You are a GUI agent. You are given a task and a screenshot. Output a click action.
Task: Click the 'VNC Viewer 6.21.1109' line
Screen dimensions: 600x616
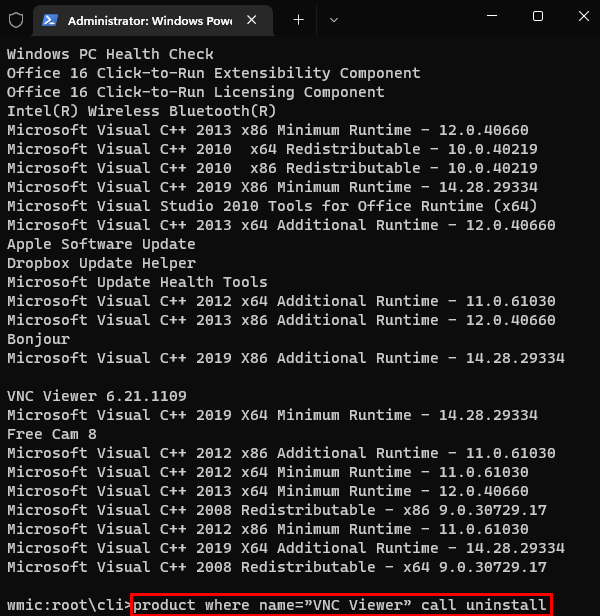tap(97, 396)
